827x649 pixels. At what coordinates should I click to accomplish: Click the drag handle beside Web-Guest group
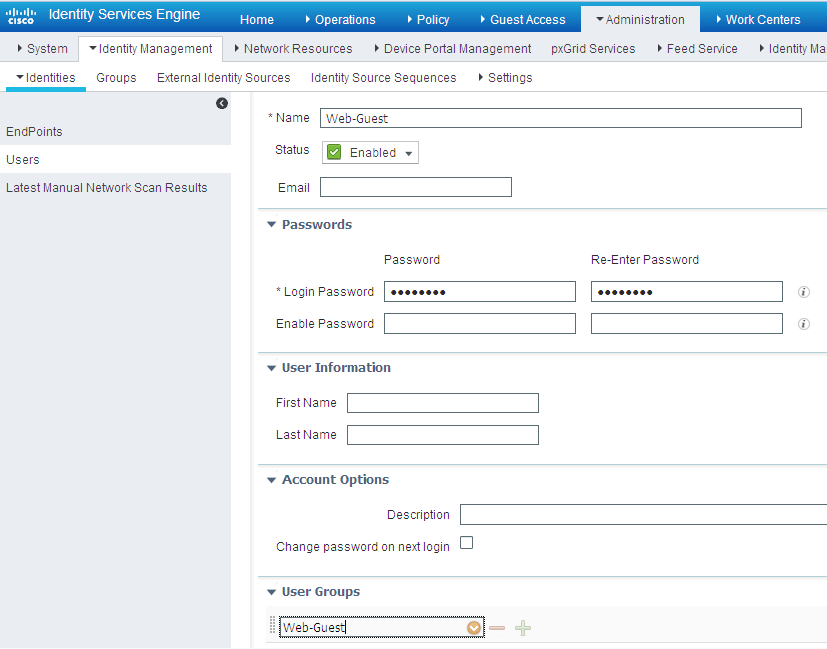coord(272,627)
